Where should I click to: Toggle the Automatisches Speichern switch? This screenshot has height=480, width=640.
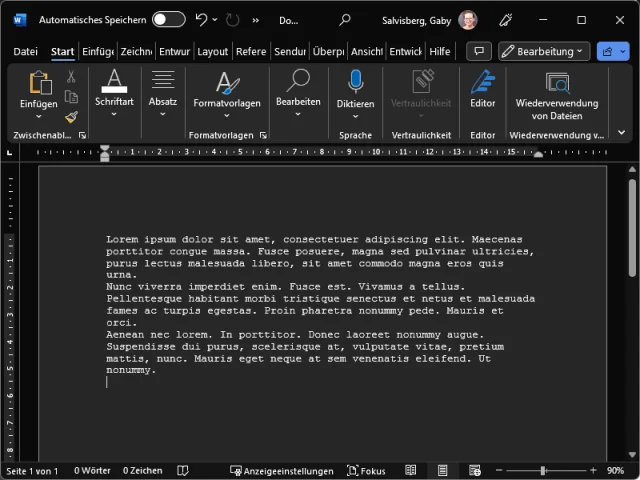pyautogui.click(x=168, y=19)
